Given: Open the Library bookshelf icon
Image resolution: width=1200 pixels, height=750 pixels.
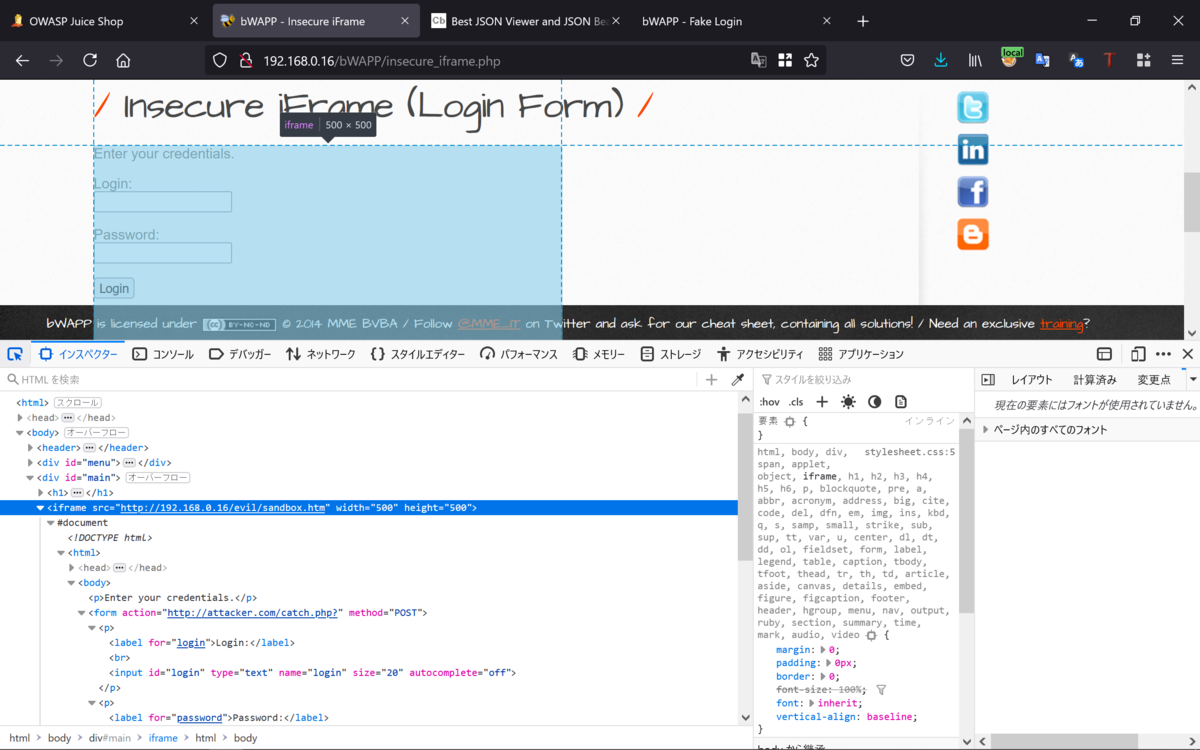Looking at the screenshot, I should [x=975, y=60].
